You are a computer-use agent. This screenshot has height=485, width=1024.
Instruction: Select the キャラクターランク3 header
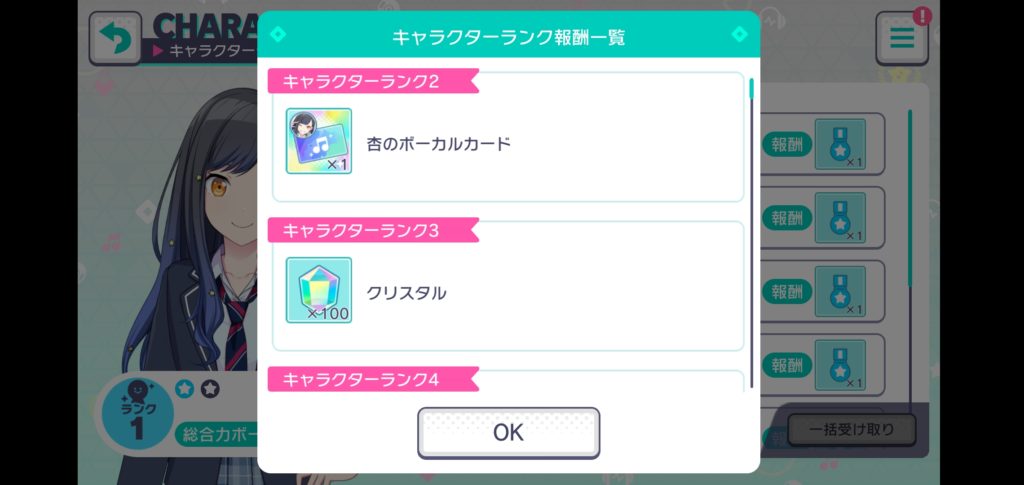pos(374,230)
